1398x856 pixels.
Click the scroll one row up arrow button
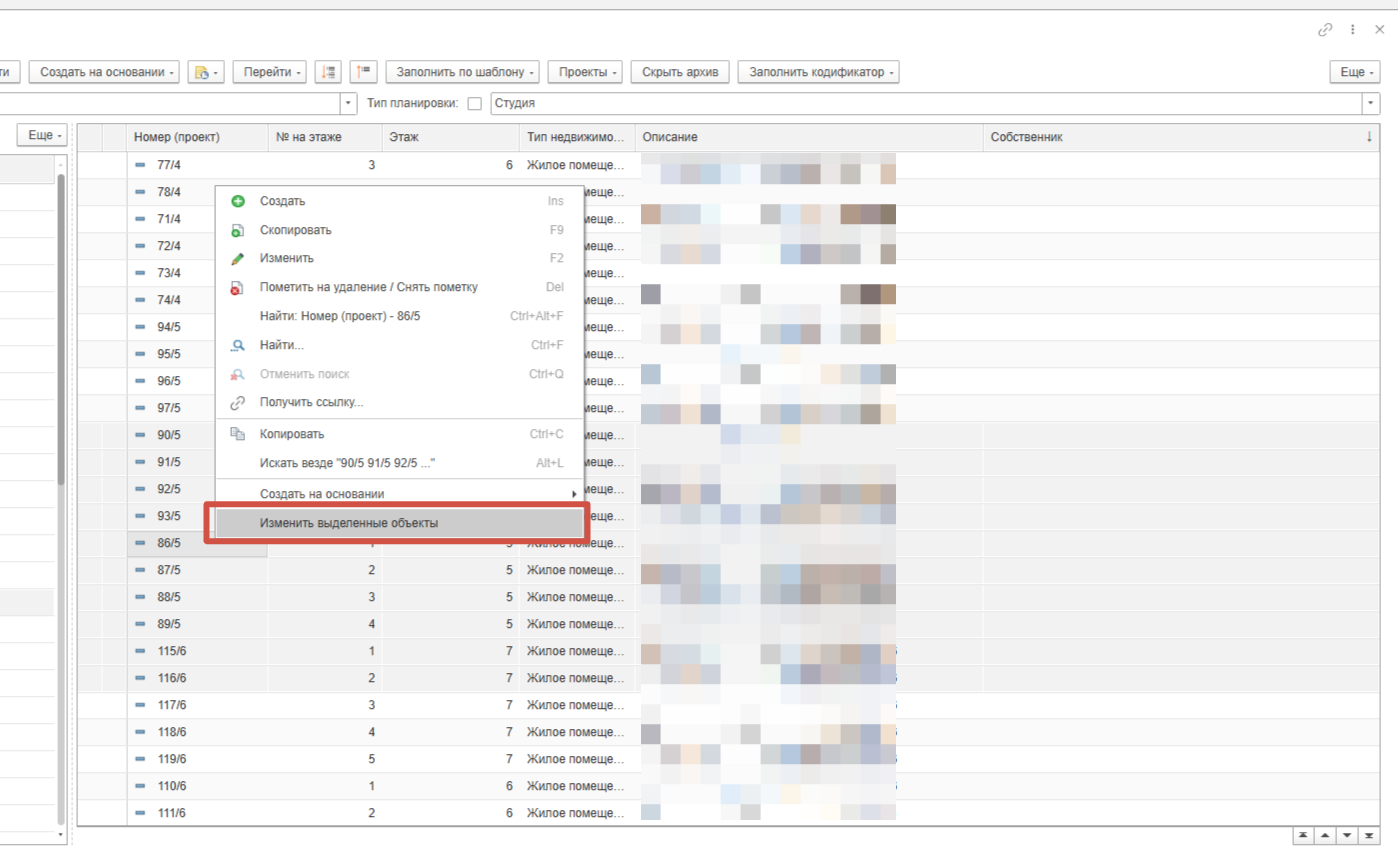coord(1324,835)
